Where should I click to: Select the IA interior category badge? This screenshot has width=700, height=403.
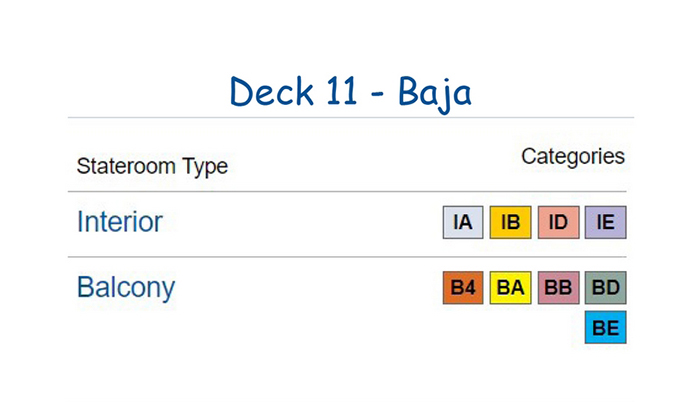click(x=463, y=222)
